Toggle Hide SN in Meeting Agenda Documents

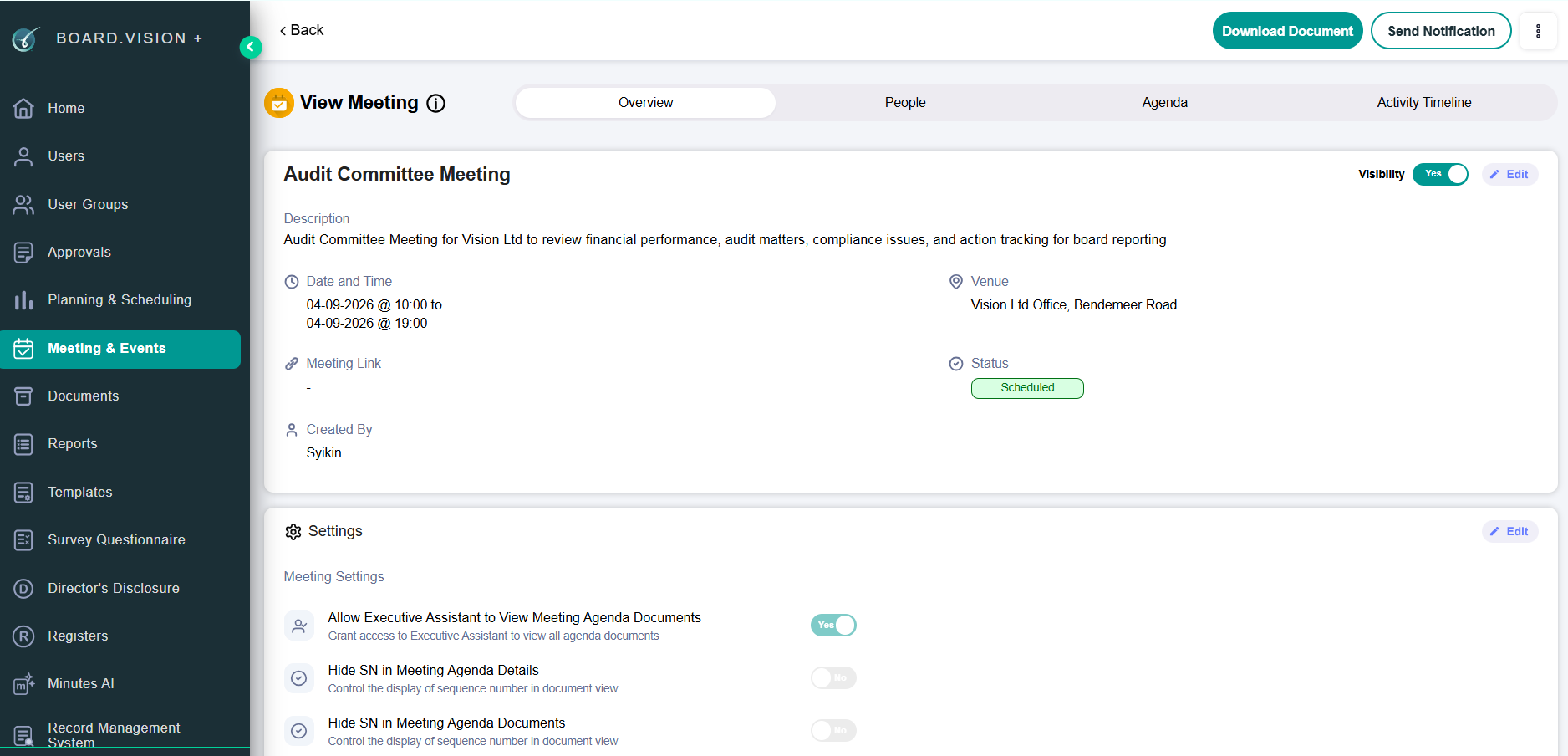[833, 730]
